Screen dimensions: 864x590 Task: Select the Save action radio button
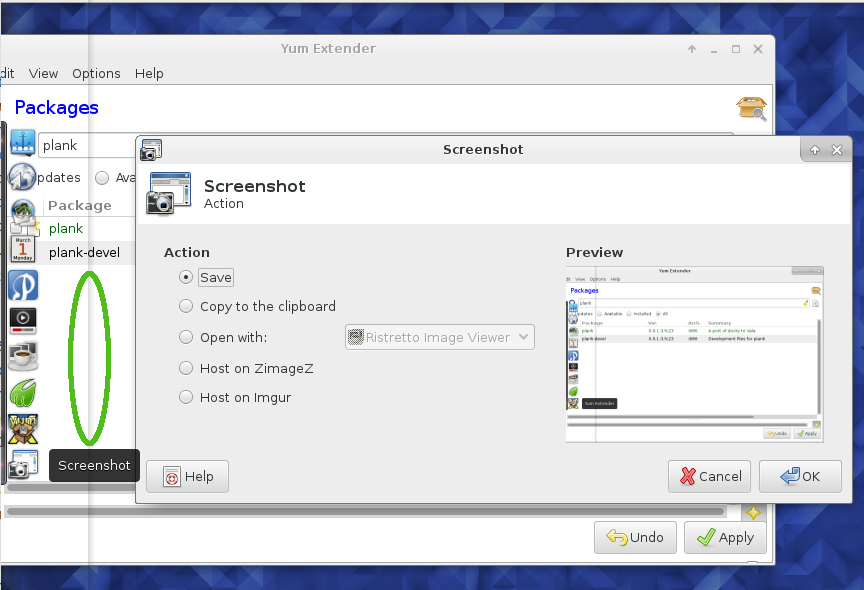click(x=186, y=277)
